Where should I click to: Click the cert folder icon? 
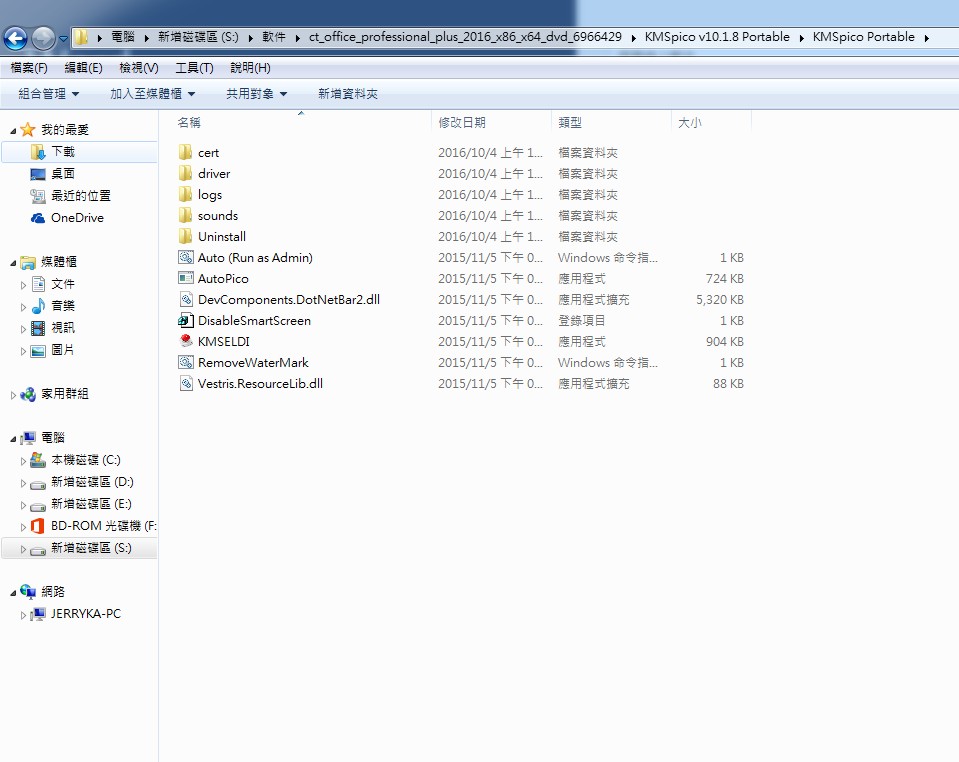(x=185, y=152)
